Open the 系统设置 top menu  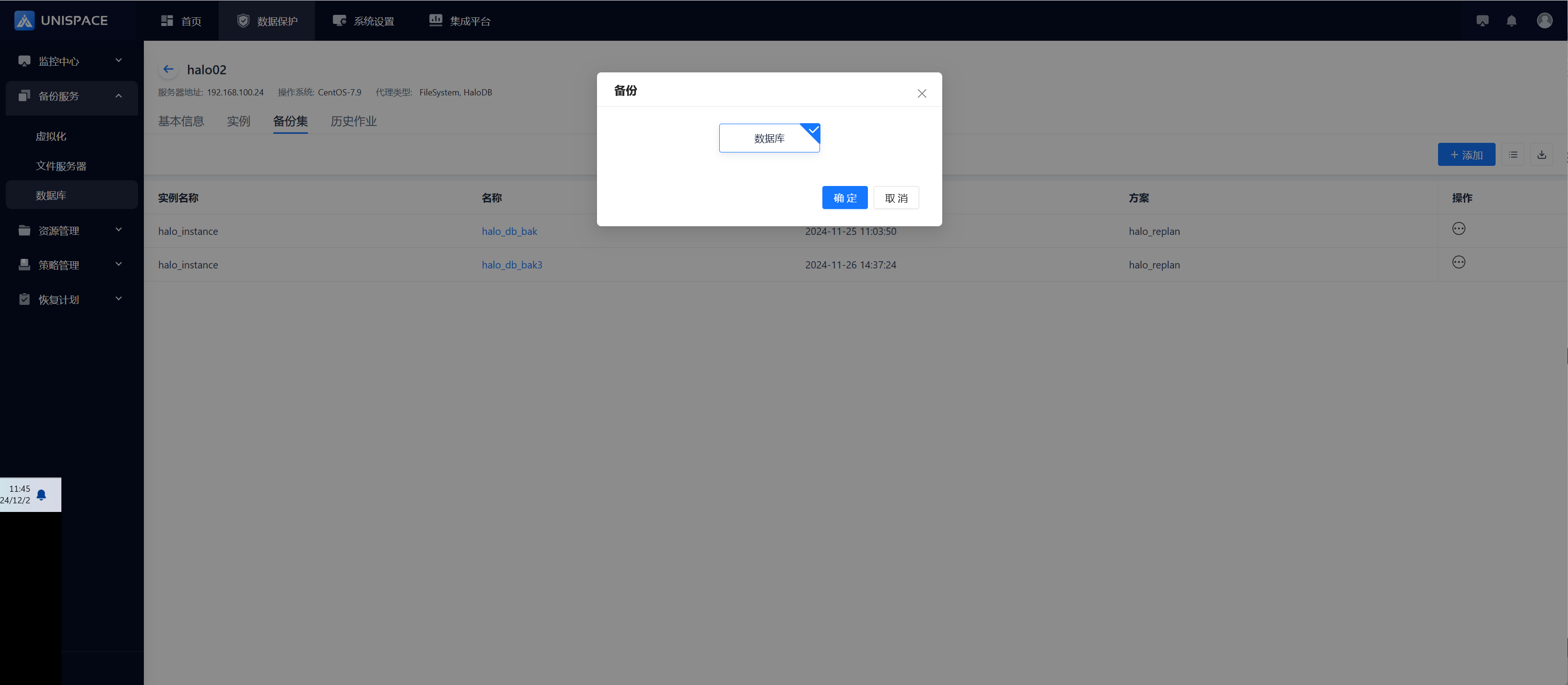pyautogui.click(x=364, y=21)
